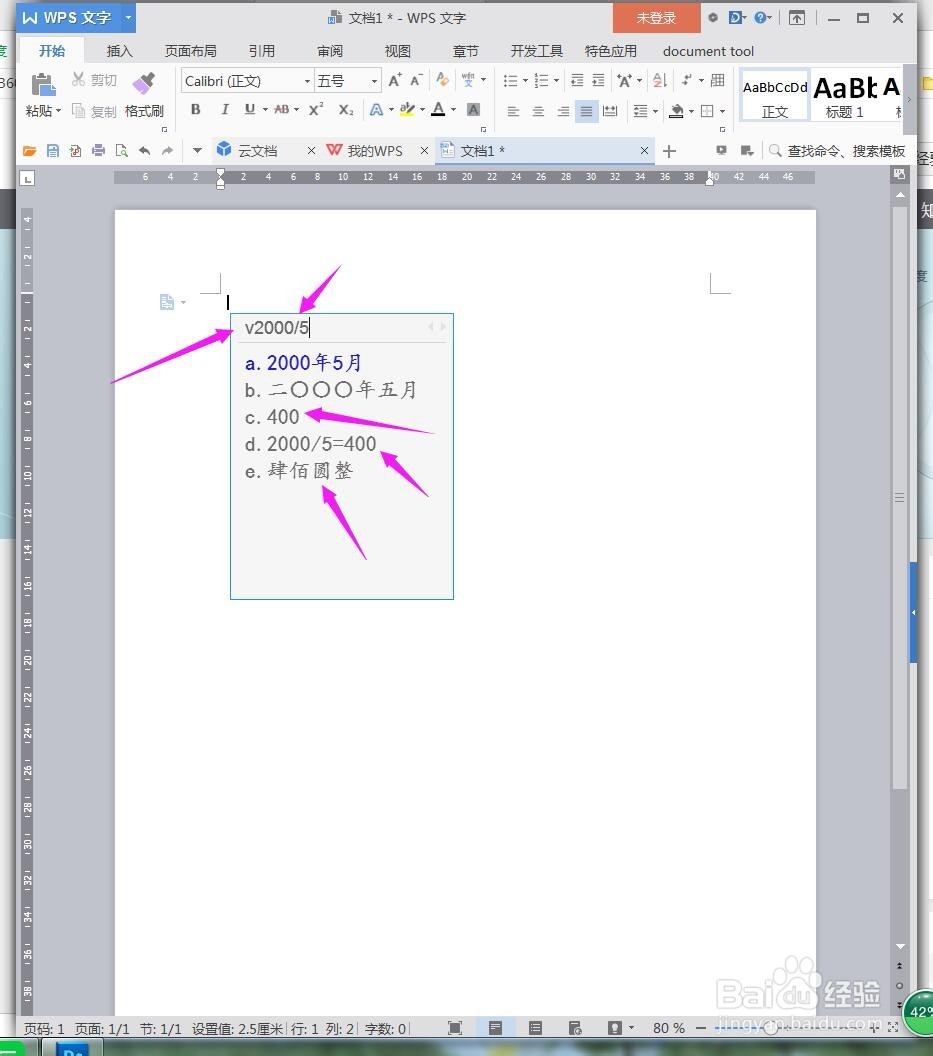Switch to the 云文档 document tab
The height and width of the screenshot is (1056, 933).
pyautogui.click(x=257, y=151)
